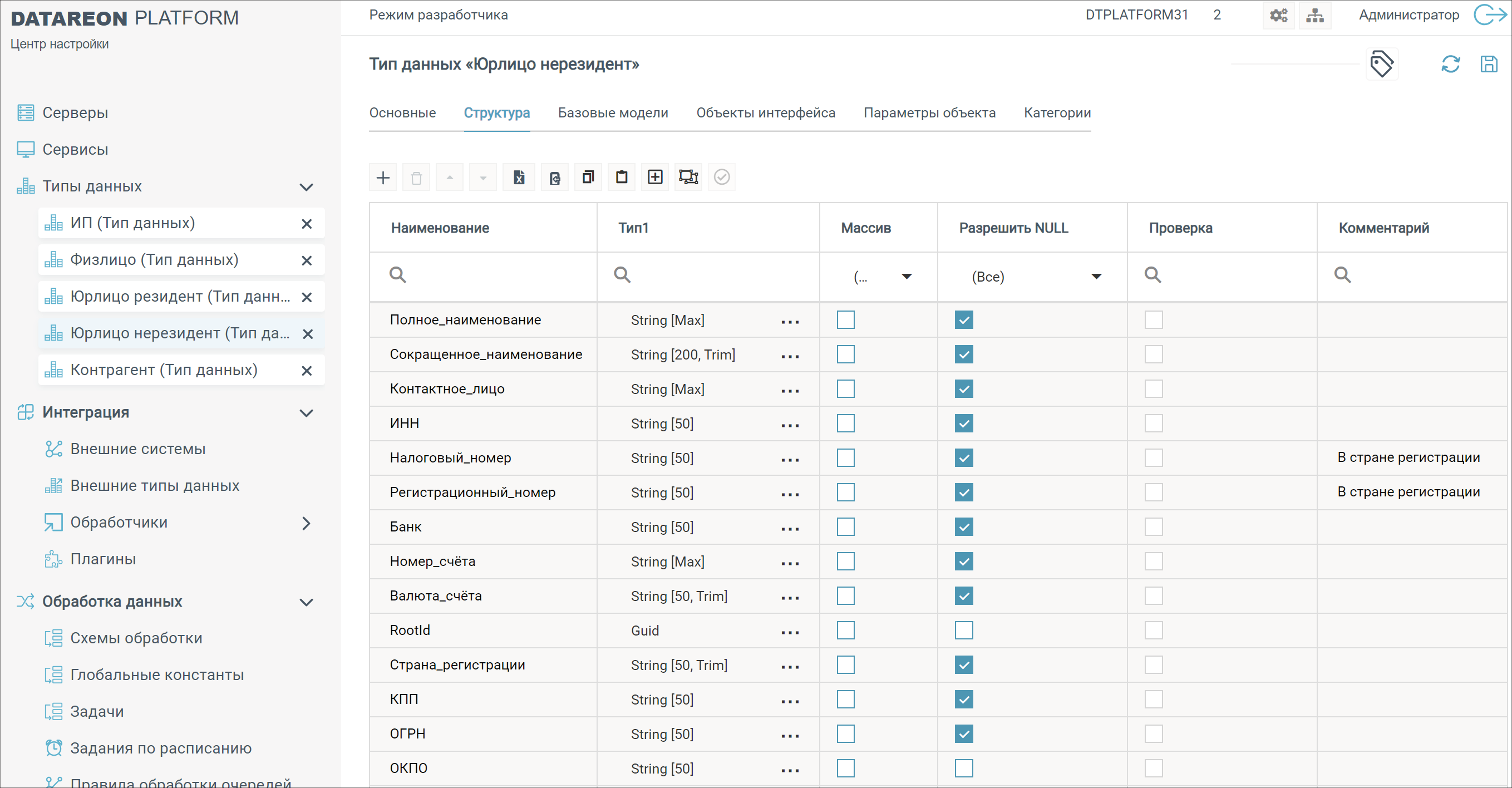This screenshot has height=788, width=1512.
Task: Click the copy rows icon
Action: [x=588, y=177]
